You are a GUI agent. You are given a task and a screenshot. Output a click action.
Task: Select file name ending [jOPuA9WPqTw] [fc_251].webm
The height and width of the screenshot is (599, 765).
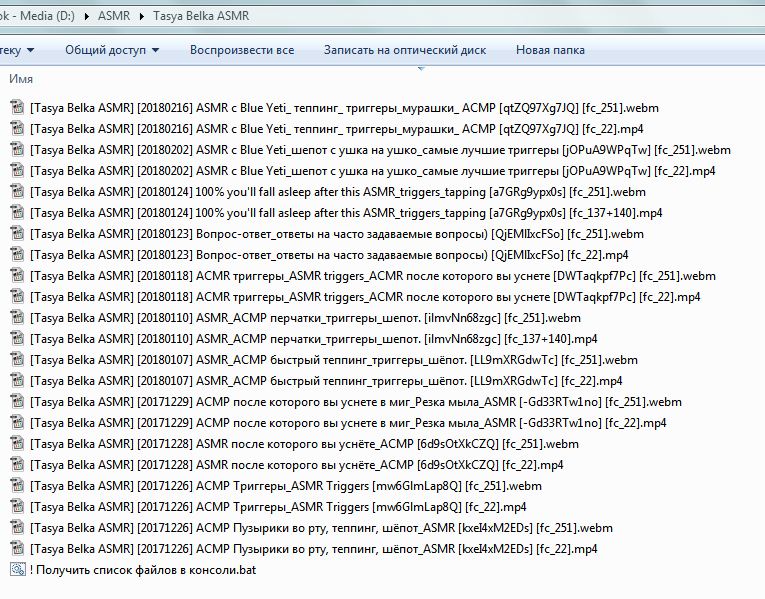pos(381,150)
